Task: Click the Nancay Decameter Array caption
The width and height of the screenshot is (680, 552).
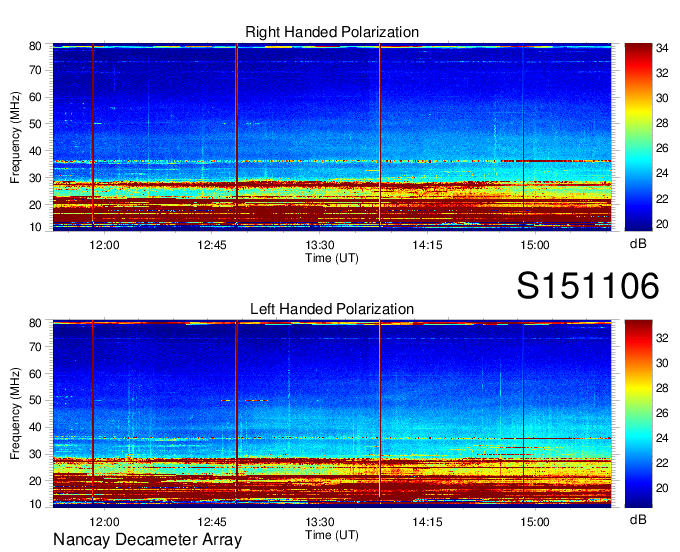Action: click(147, 540)
